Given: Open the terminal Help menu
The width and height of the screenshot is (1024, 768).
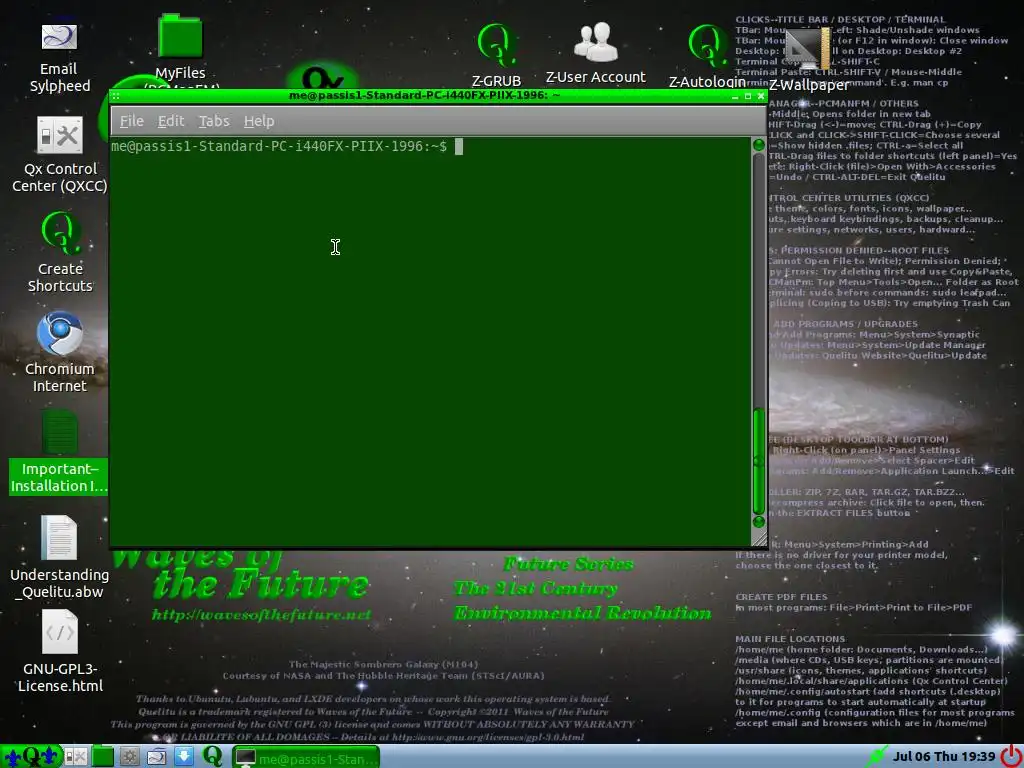Looking at the screenshot, I should pos(259,121).
